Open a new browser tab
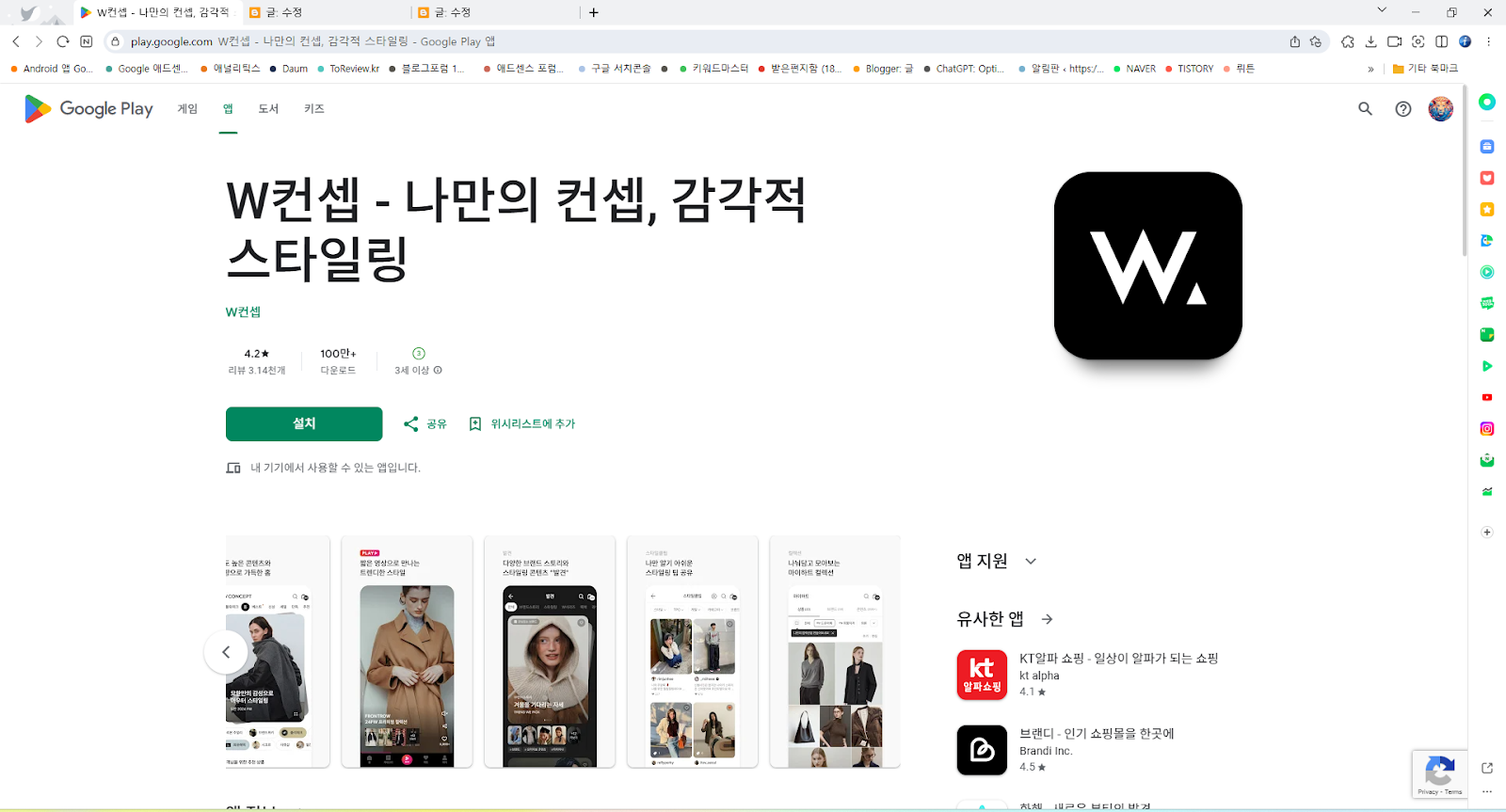The width and height of the screenshot is (1506, 812). pos(594,13)
